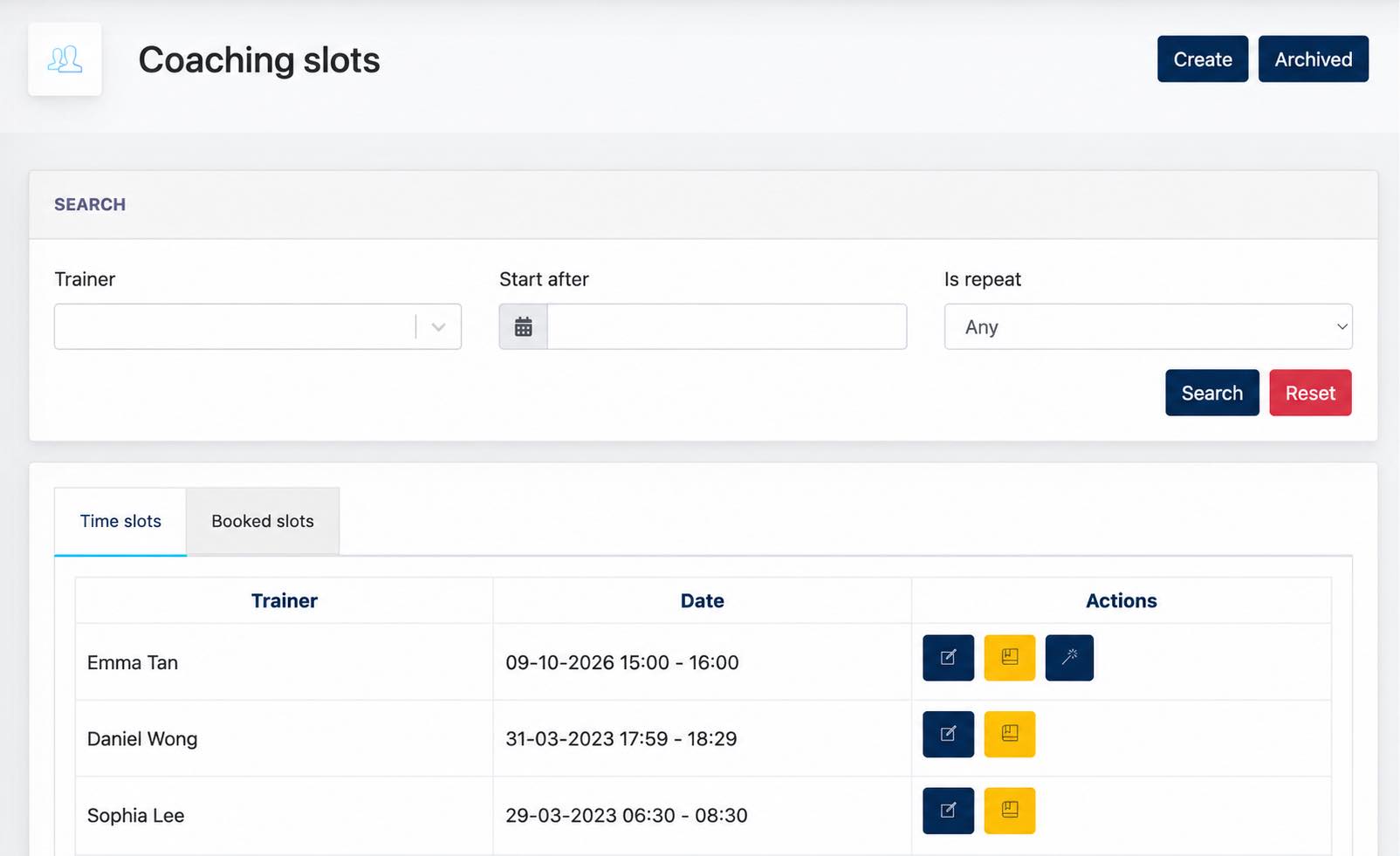Image resolution: width=1400 pixels, height=856 pixels.
Task: Click the calendar icon beside Start after
Action: point(524,326)
